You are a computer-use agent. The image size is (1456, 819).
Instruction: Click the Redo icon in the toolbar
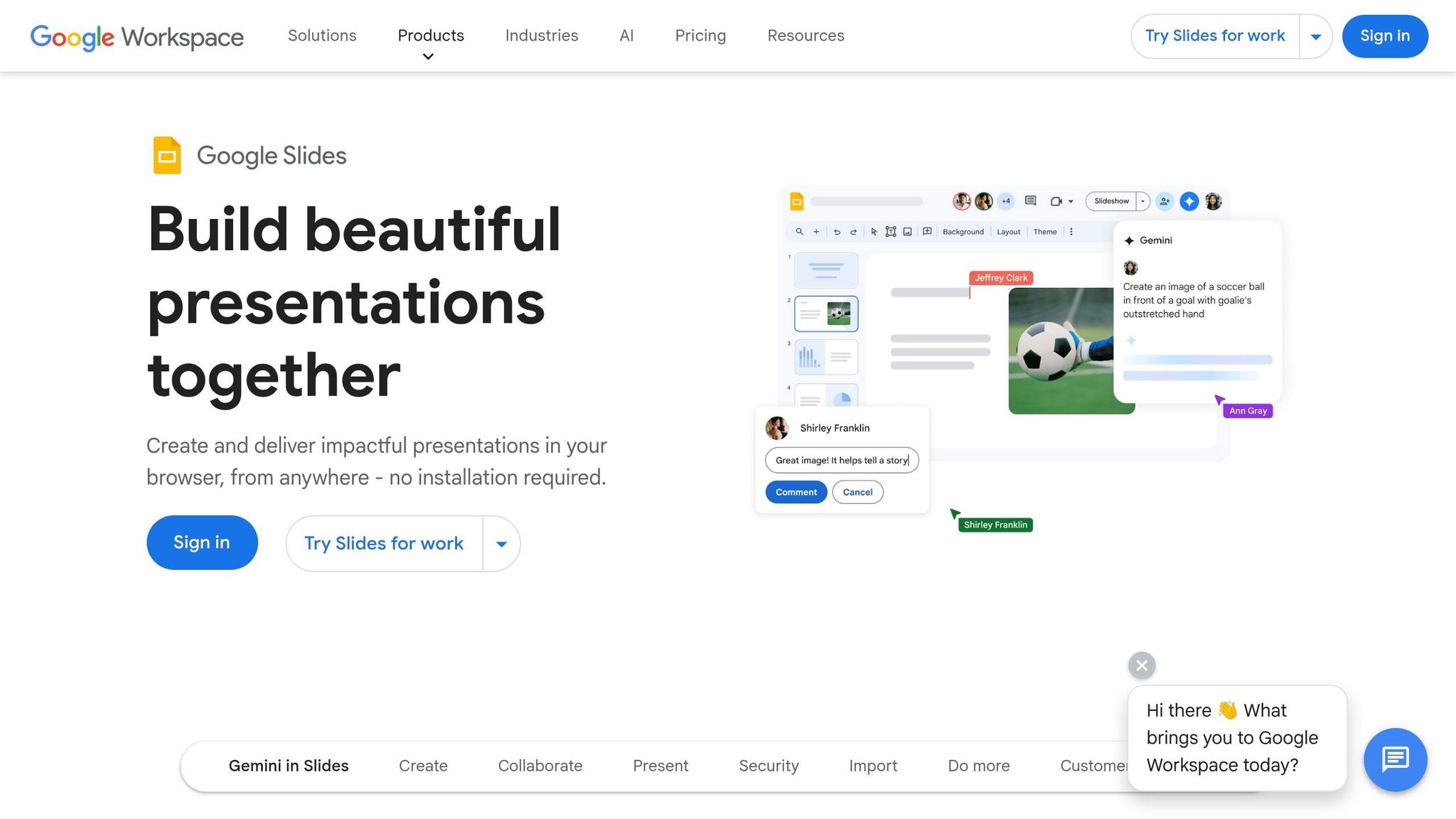click(854, 232)
